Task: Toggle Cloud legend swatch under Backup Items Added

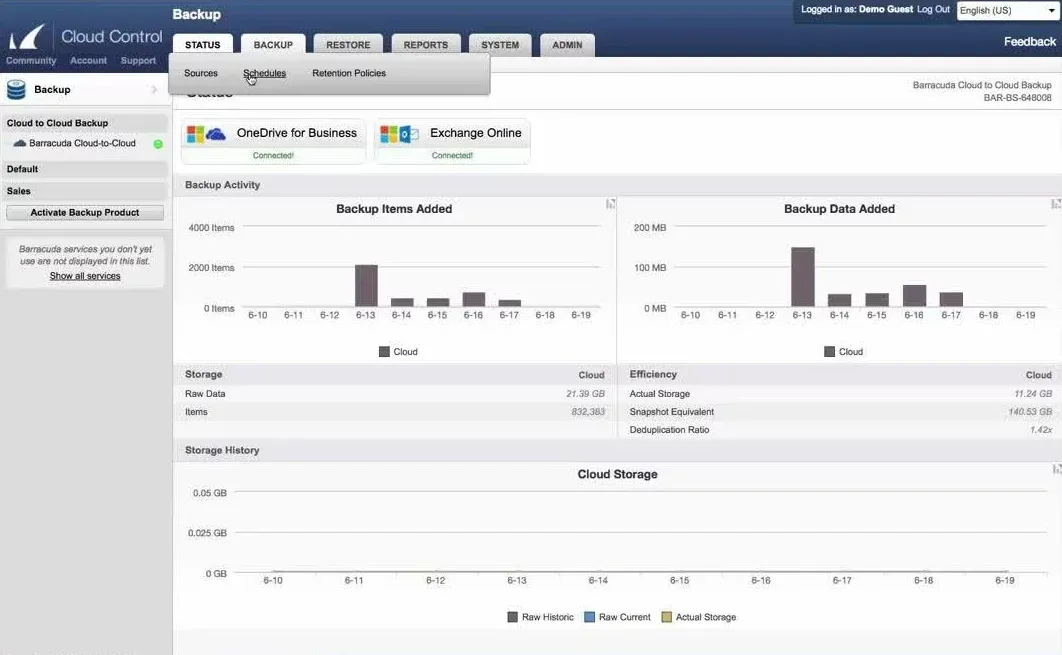Action: [384, 352]
